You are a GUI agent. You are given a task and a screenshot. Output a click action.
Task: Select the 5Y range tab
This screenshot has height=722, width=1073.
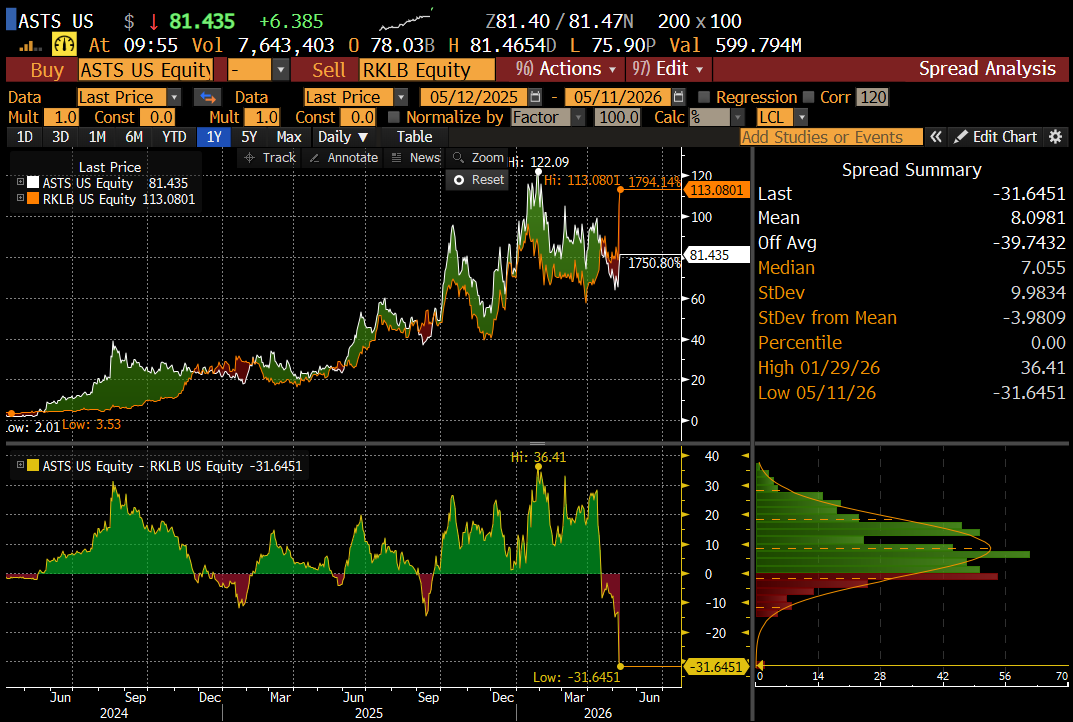pyautogui.click(x=249, y=137)
